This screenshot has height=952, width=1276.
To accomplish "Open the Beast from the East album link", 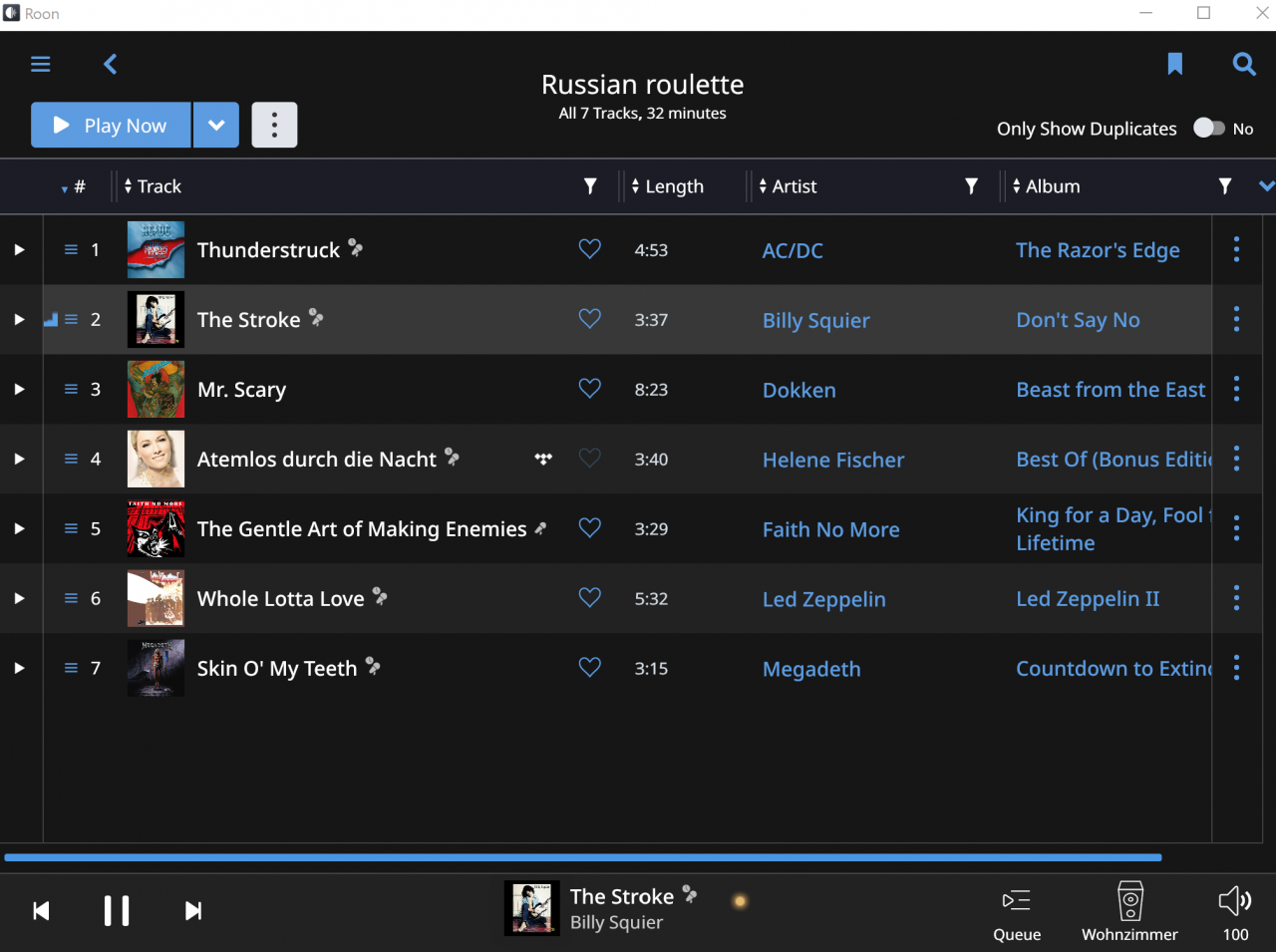I will click(x=1111, y=390).
